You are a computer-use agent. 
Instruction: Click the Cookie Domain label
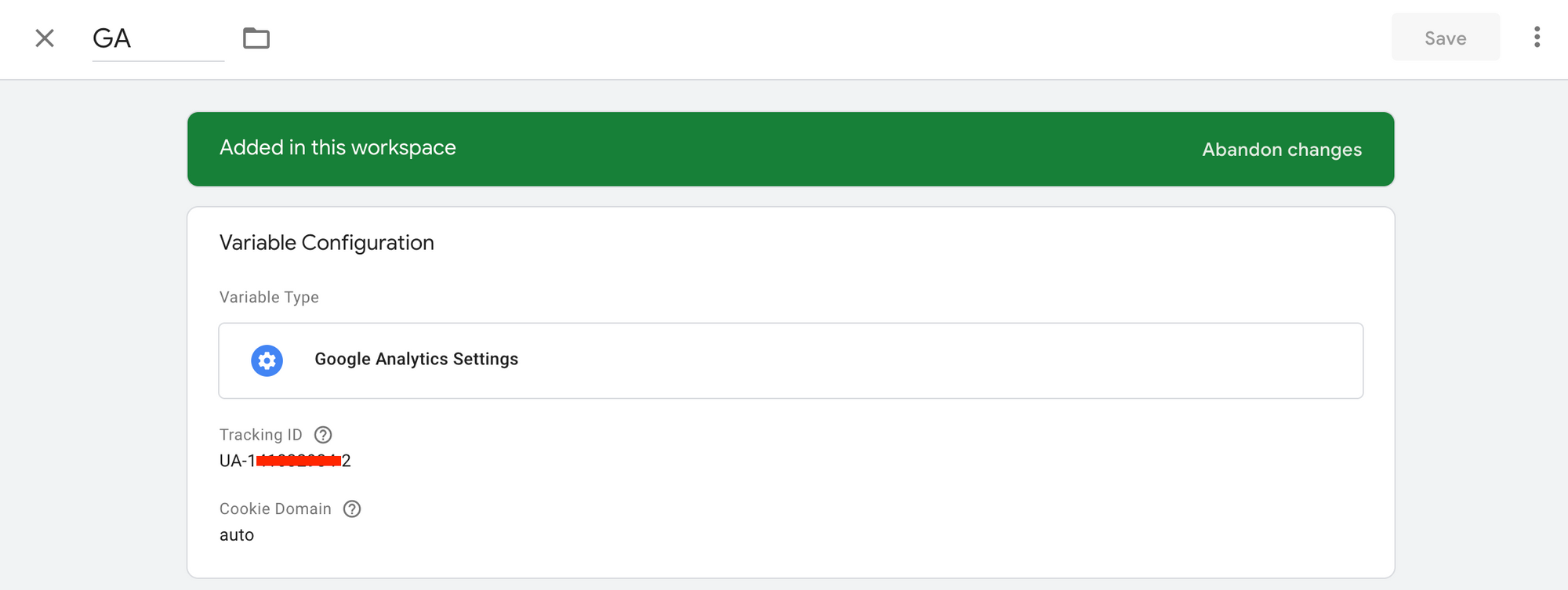tap(275, 509)
